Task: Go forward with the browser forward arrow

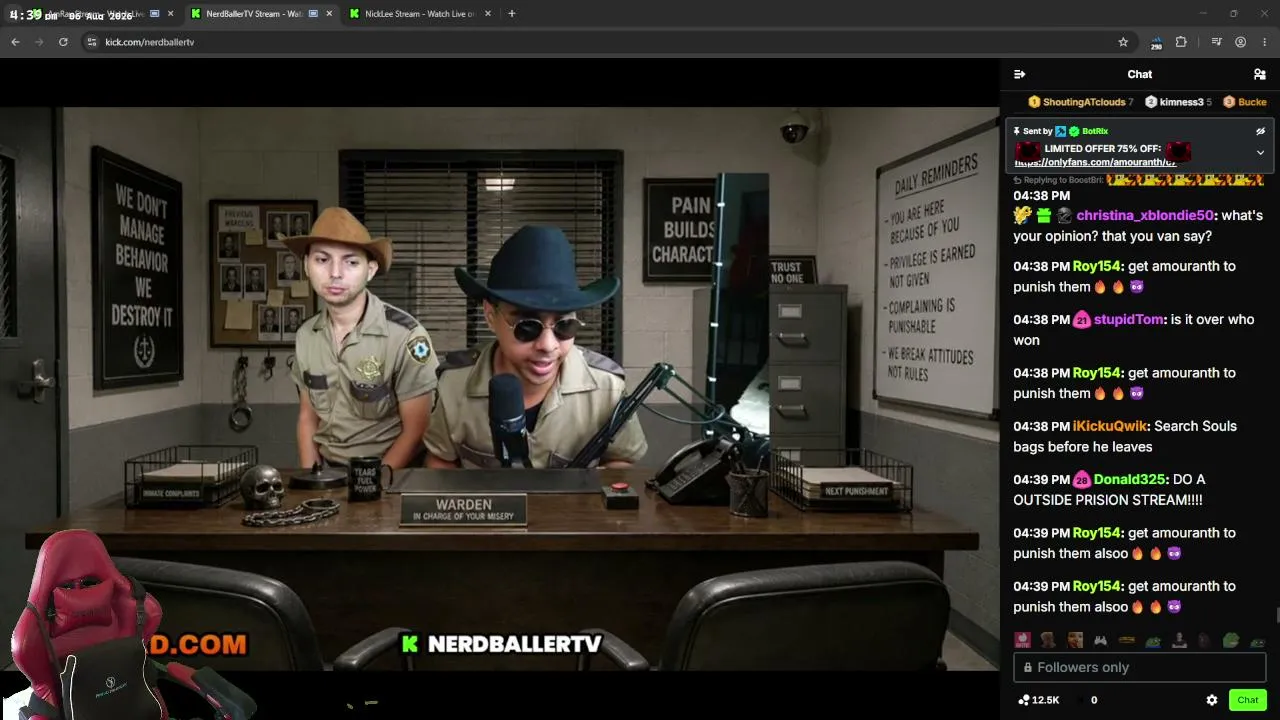Action: [39, 42]
